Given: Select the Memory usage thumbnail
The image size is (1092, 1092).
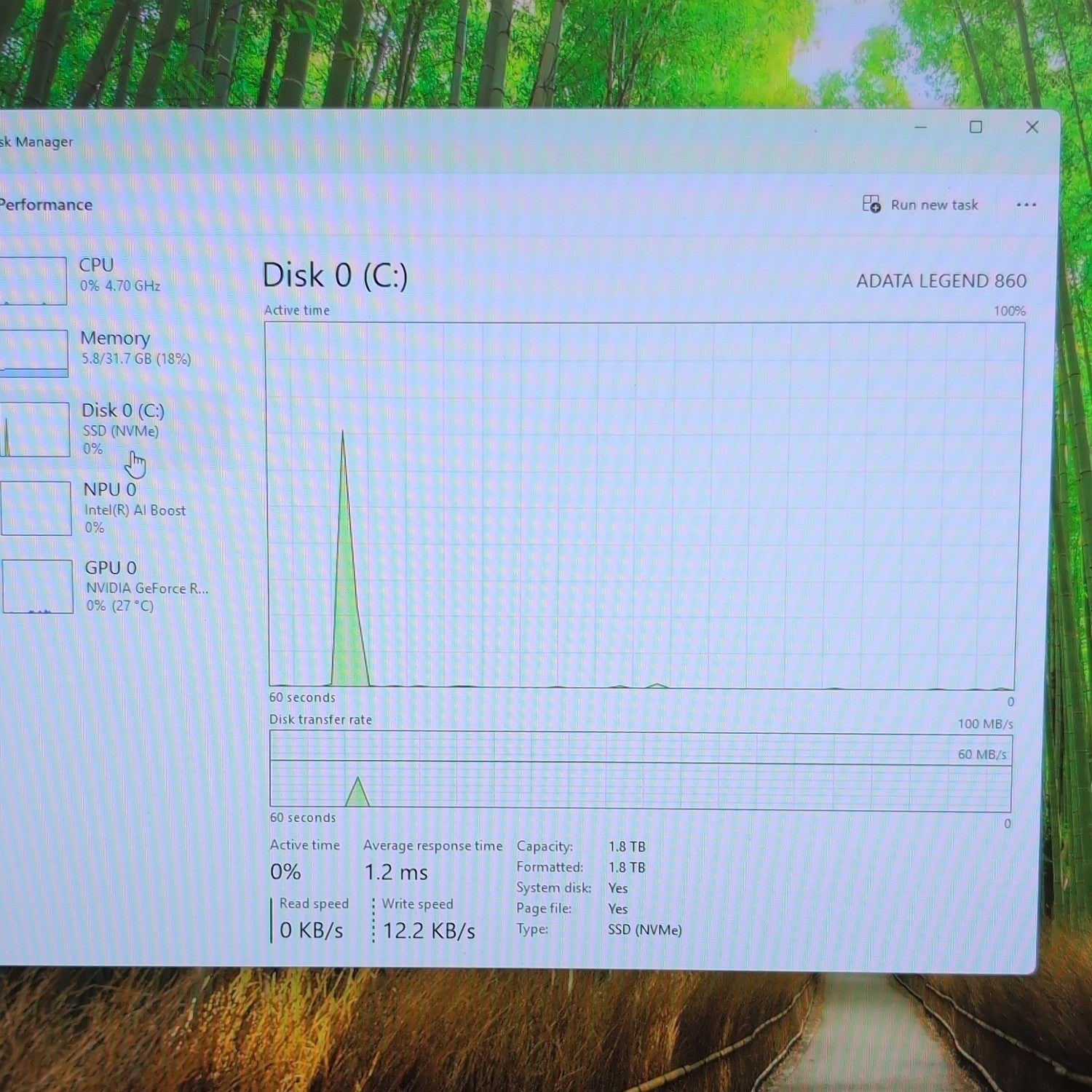Looking at the screenshot, I should coord(33,353).
